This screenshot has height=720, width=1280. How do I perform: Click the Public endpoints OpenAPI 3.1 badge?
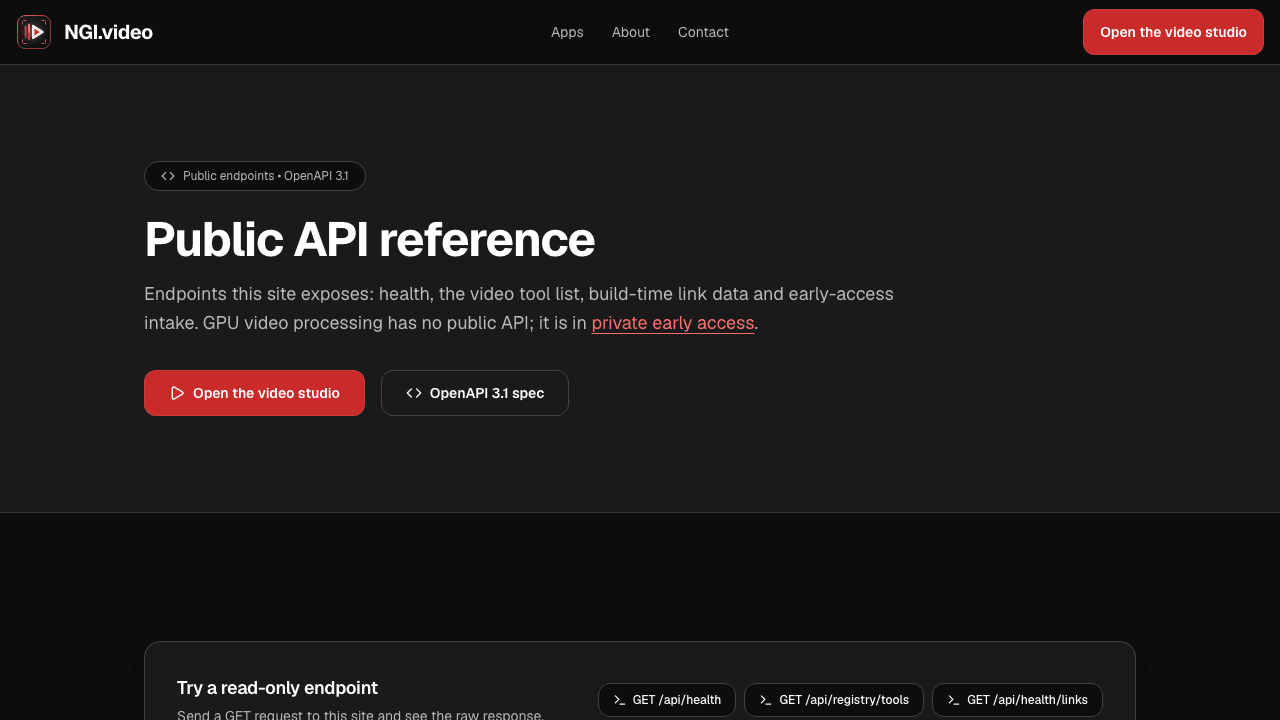[x=255, y=176]
